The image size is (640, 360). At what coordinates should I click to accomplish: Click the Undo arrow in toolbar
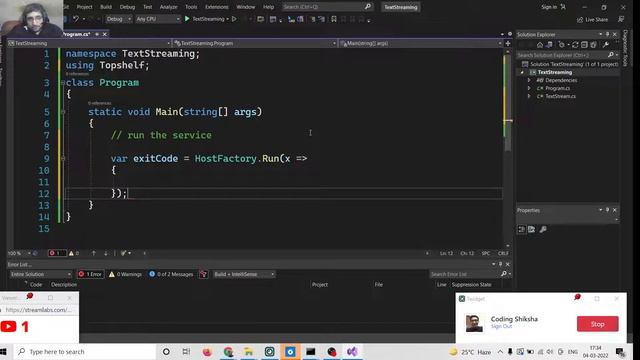pyautogui.click(x=76, y=19)
